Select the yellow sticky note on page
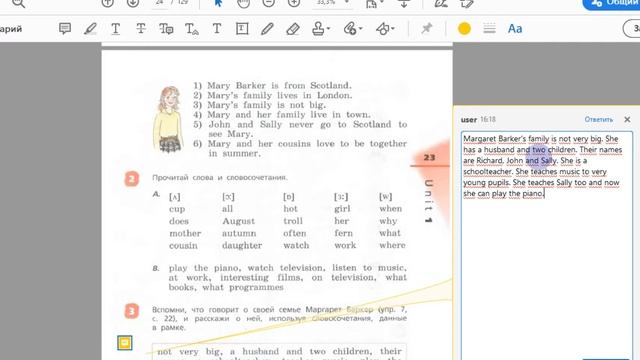Viewport: 640px width, 360px height. point(125,343)
